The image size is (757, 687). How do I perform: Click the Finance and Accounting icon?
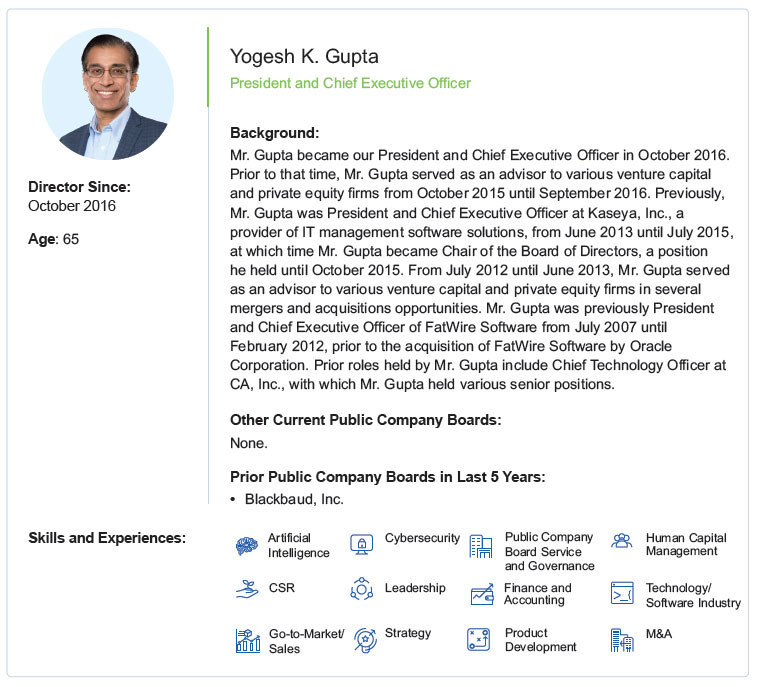tap(482, 594)
